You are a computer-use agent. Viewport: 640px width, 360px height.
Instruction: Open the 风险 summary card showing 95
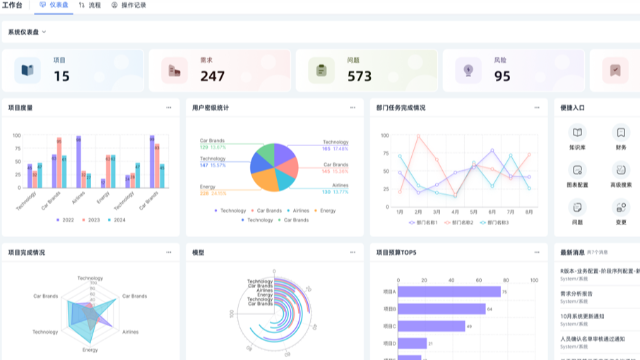(513, 71)
